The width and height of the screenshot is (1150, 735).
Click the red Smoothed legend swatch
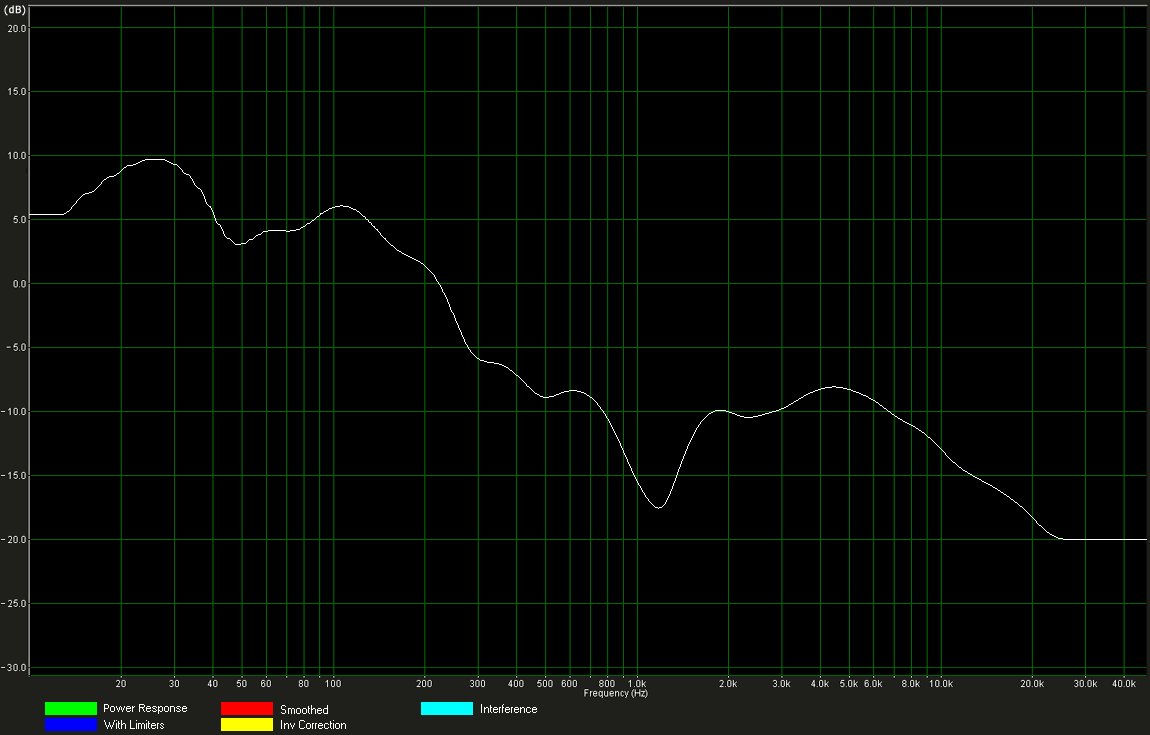[246, 709]
